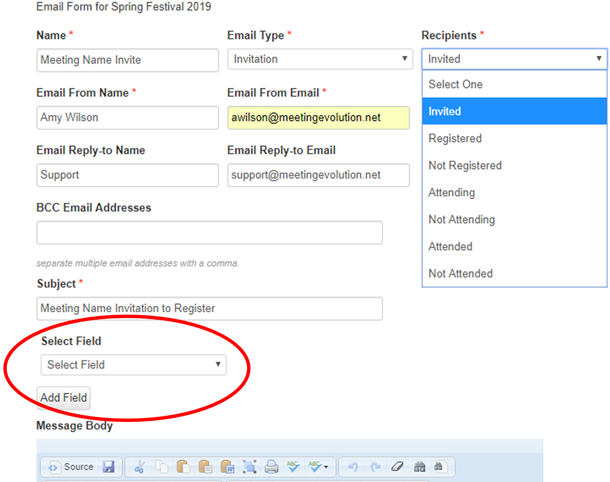The image size is (610, 482).
Task: Pick Attended in the Recipients list
Action: click(451, 247)
